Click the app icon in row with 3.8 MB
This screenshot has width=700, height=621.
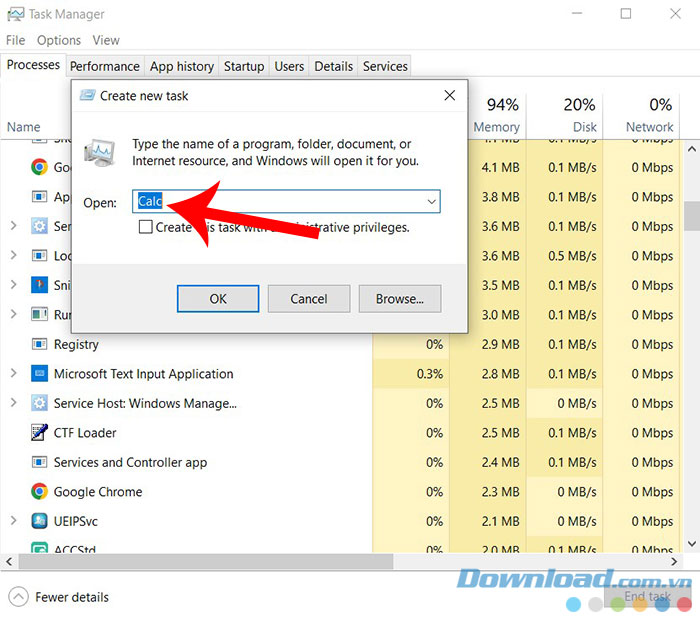click(x=39, y=197)
